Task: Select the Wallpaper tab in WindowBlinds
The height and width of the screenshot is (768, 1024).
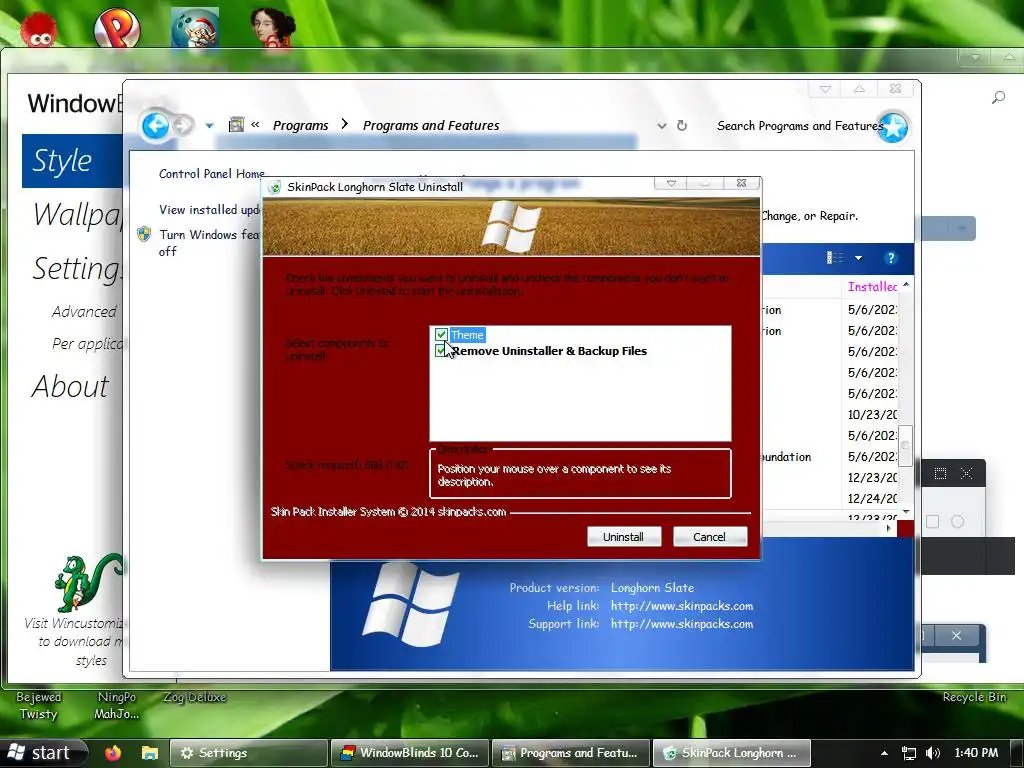Action: click(x=78, y=214)
